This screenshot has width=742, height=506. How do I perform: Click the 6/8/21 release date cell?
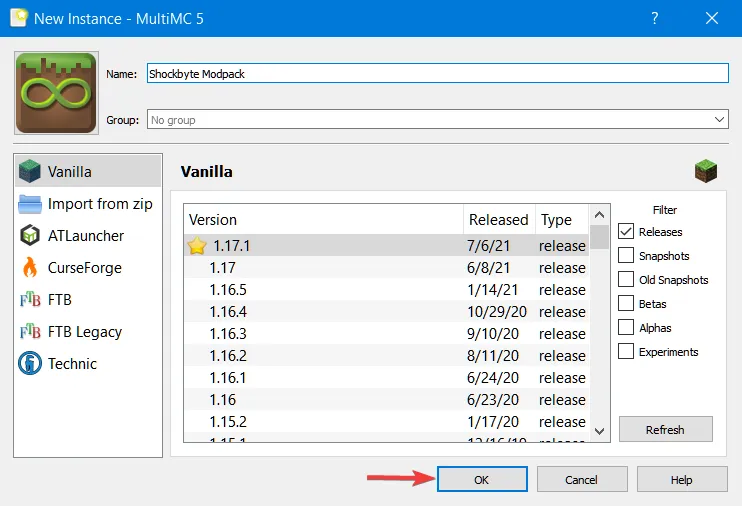click(x=488, y=267)
